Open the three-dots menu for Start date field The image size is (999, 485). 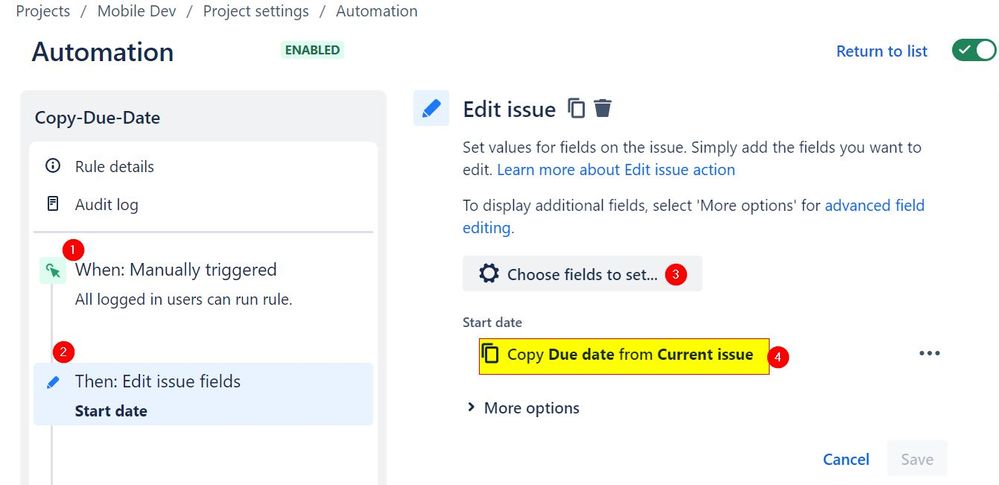pos(930,354)
